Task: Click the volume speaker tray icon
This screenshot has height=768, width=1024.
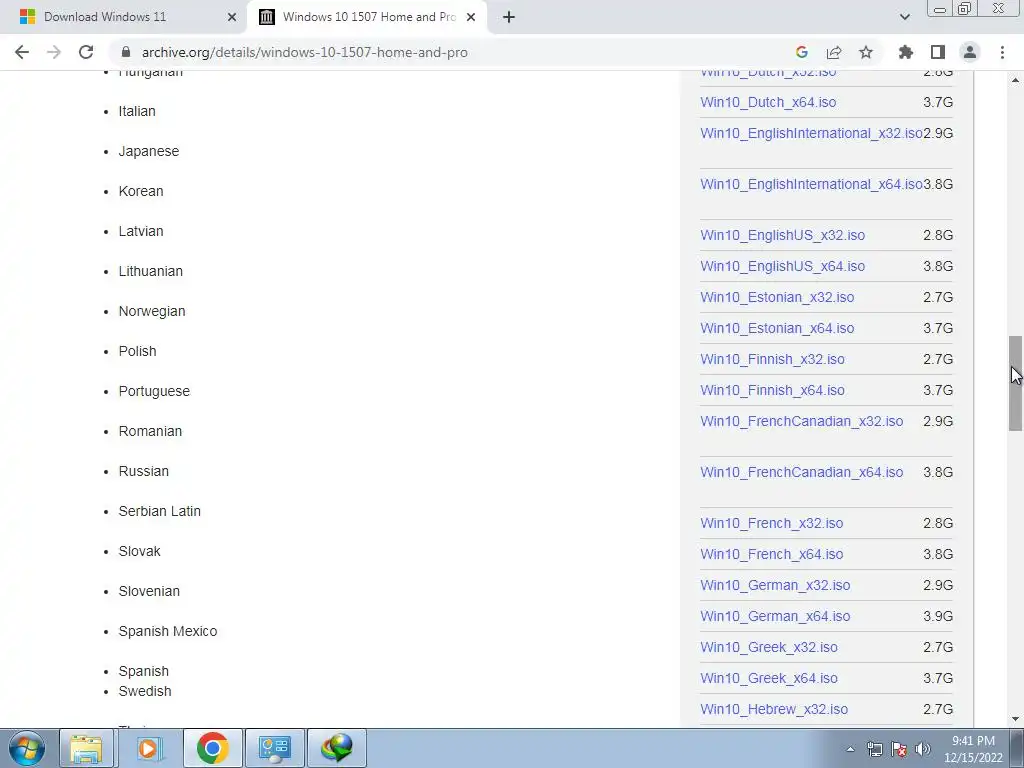Action: [923, 750]
